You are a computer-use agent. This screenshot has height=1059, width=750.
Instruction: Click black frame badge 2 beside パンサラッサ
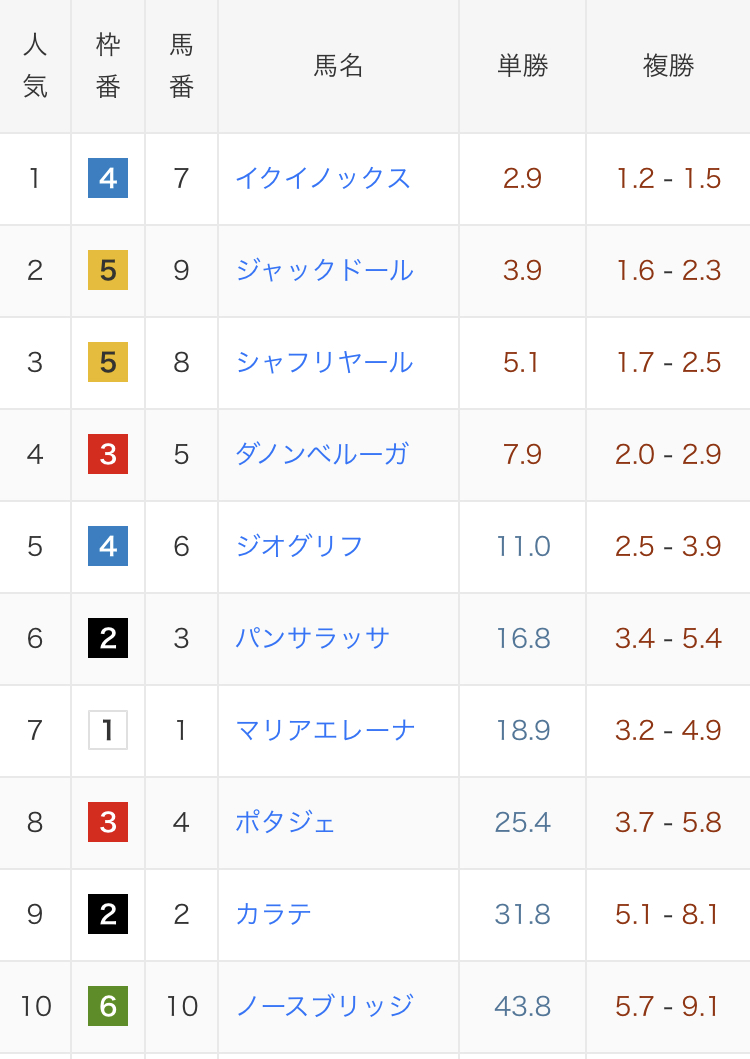tap(108, 638)
